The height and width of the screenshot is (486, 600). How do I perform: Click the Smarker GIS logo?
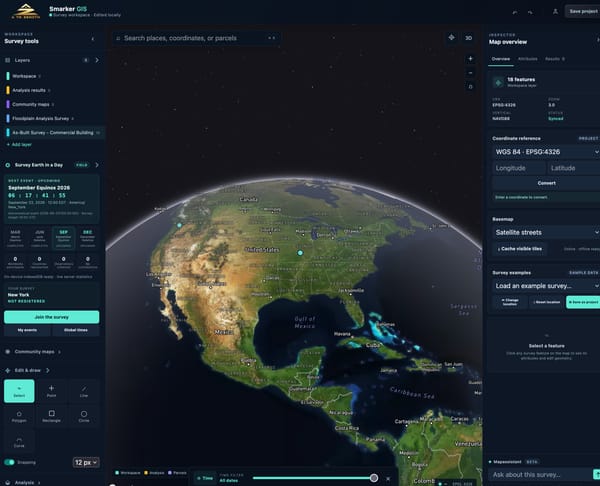25,11
